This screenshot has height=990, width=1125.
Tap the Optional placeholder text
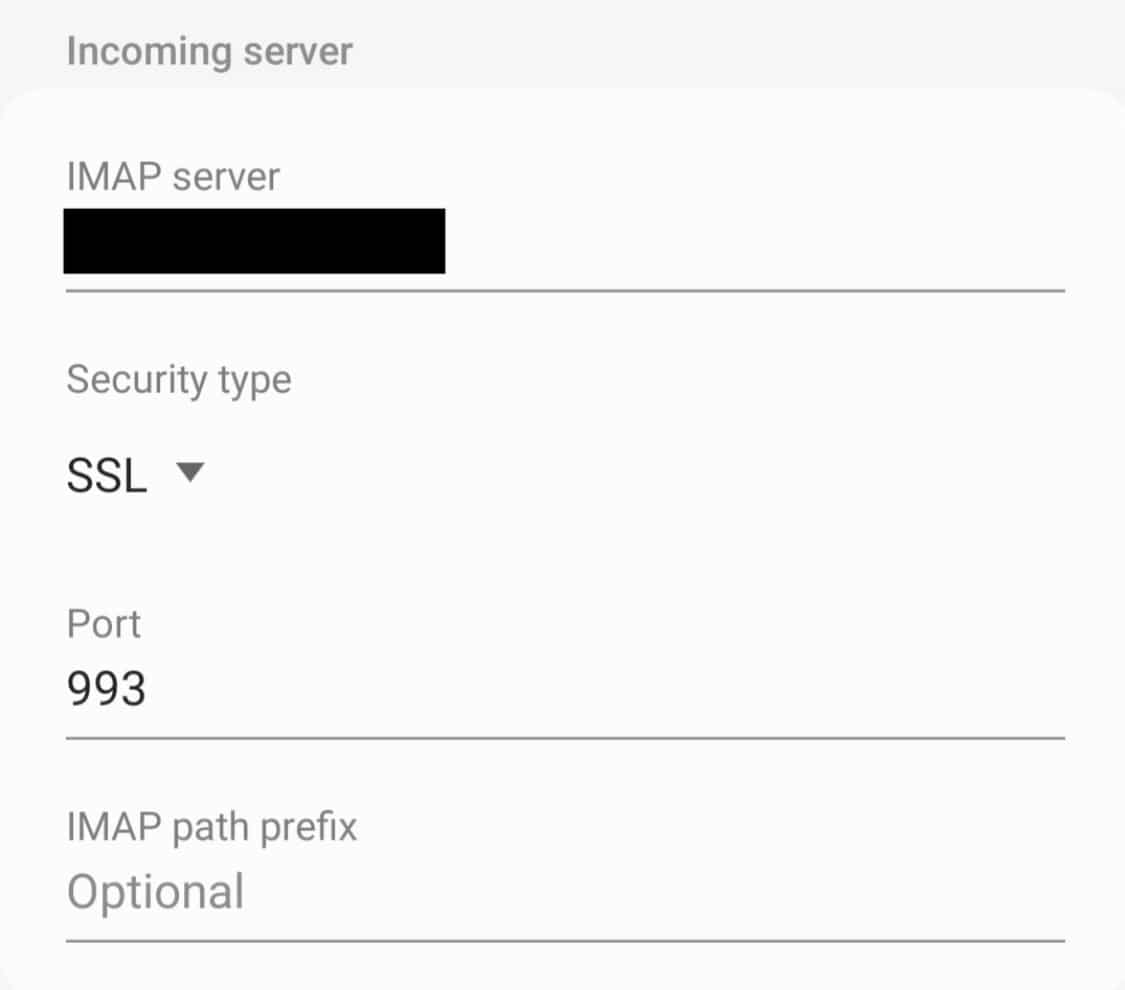tap(155, 892)
